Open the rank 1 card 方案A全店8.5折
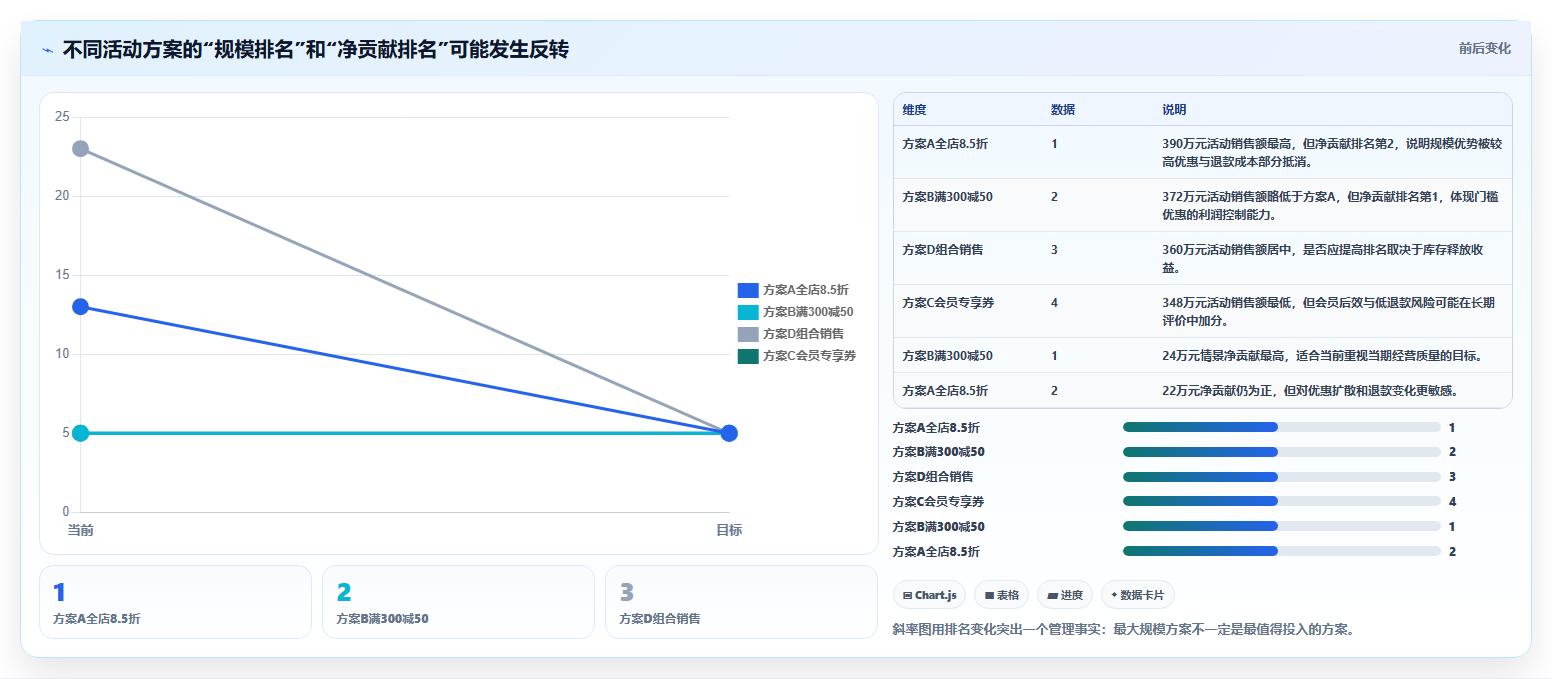Viewport: 1552px width, 679px height. (x=176, y=602)
